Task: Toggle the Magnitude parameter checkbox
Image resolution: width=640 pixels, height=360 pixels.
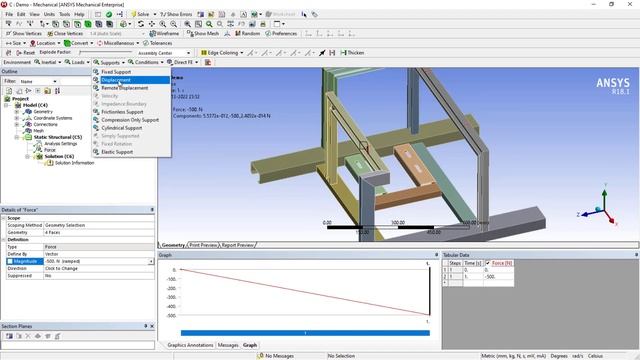Action: point(10,261)
